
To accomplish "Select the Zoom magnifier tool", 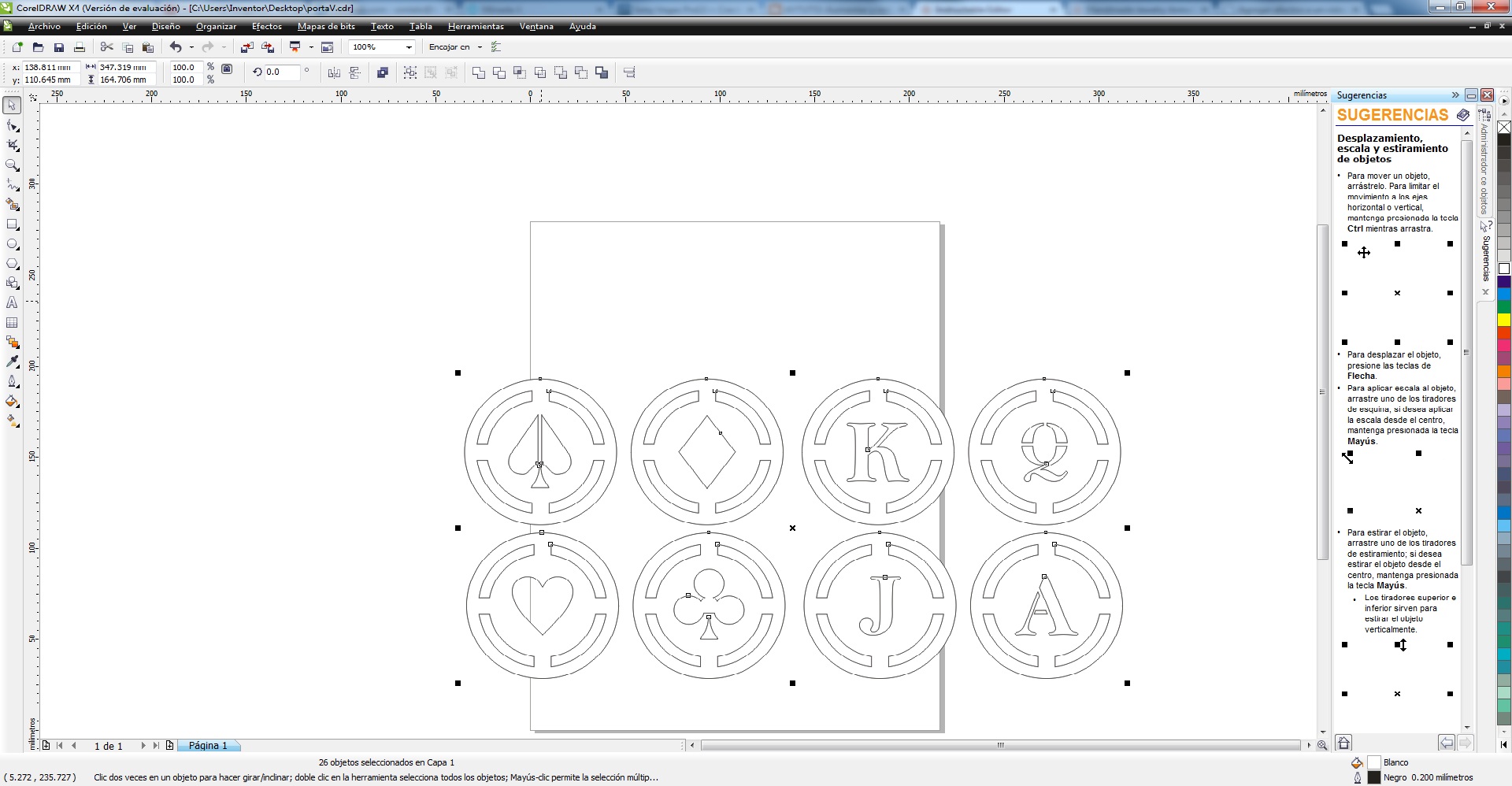I will coord(12,165).
